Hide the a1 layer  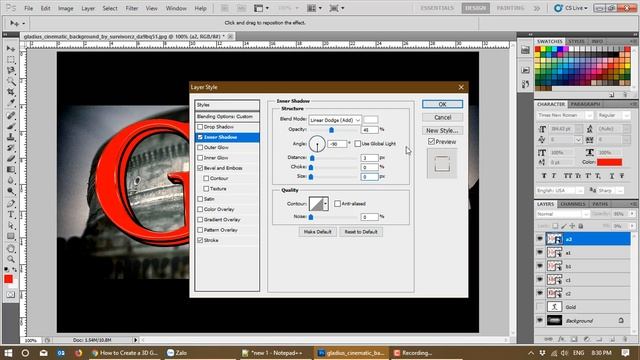click(540, 253)
